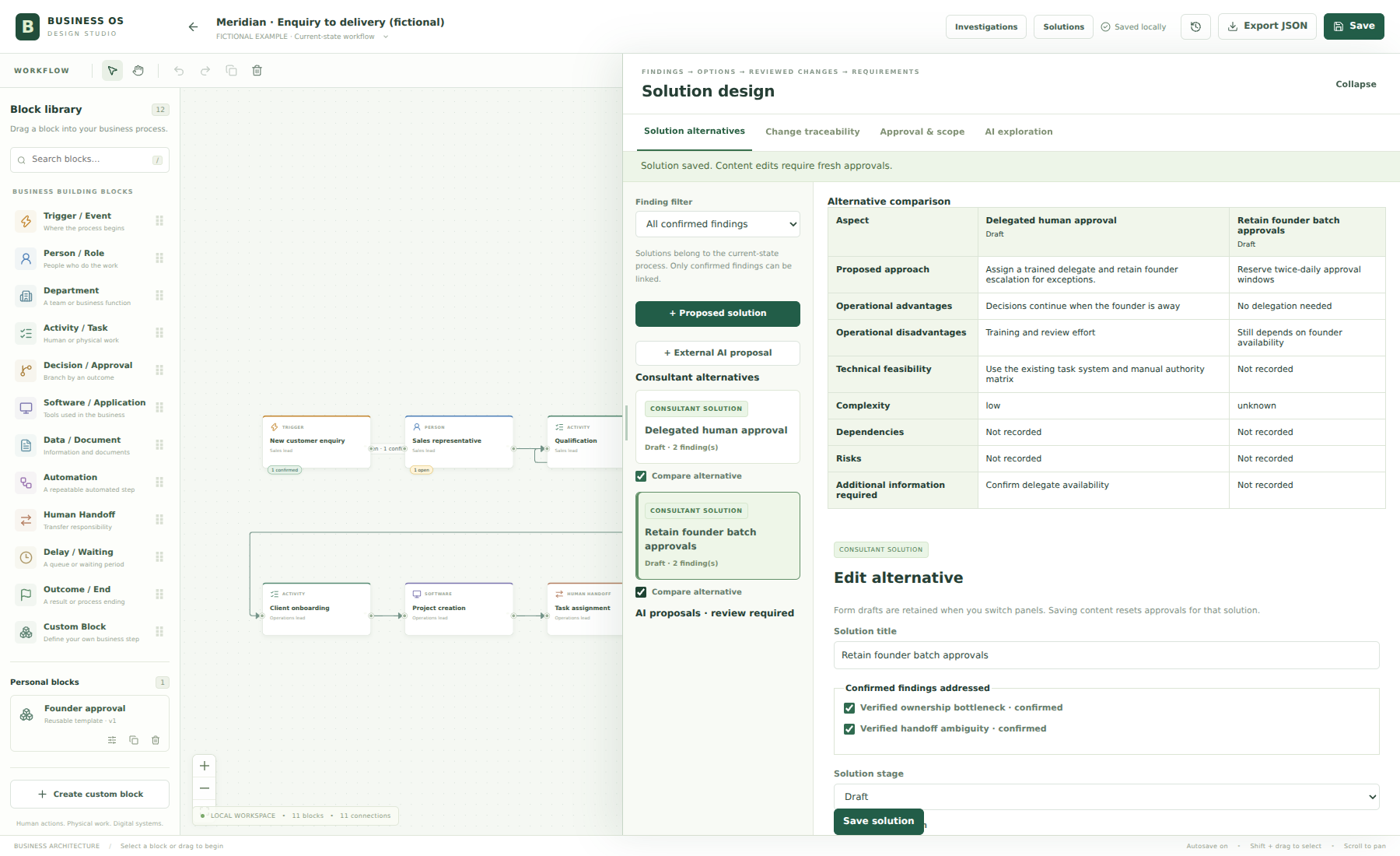The image size is (1400, 856).
Task: Open the Investigations view
Action: click(986, 26)
